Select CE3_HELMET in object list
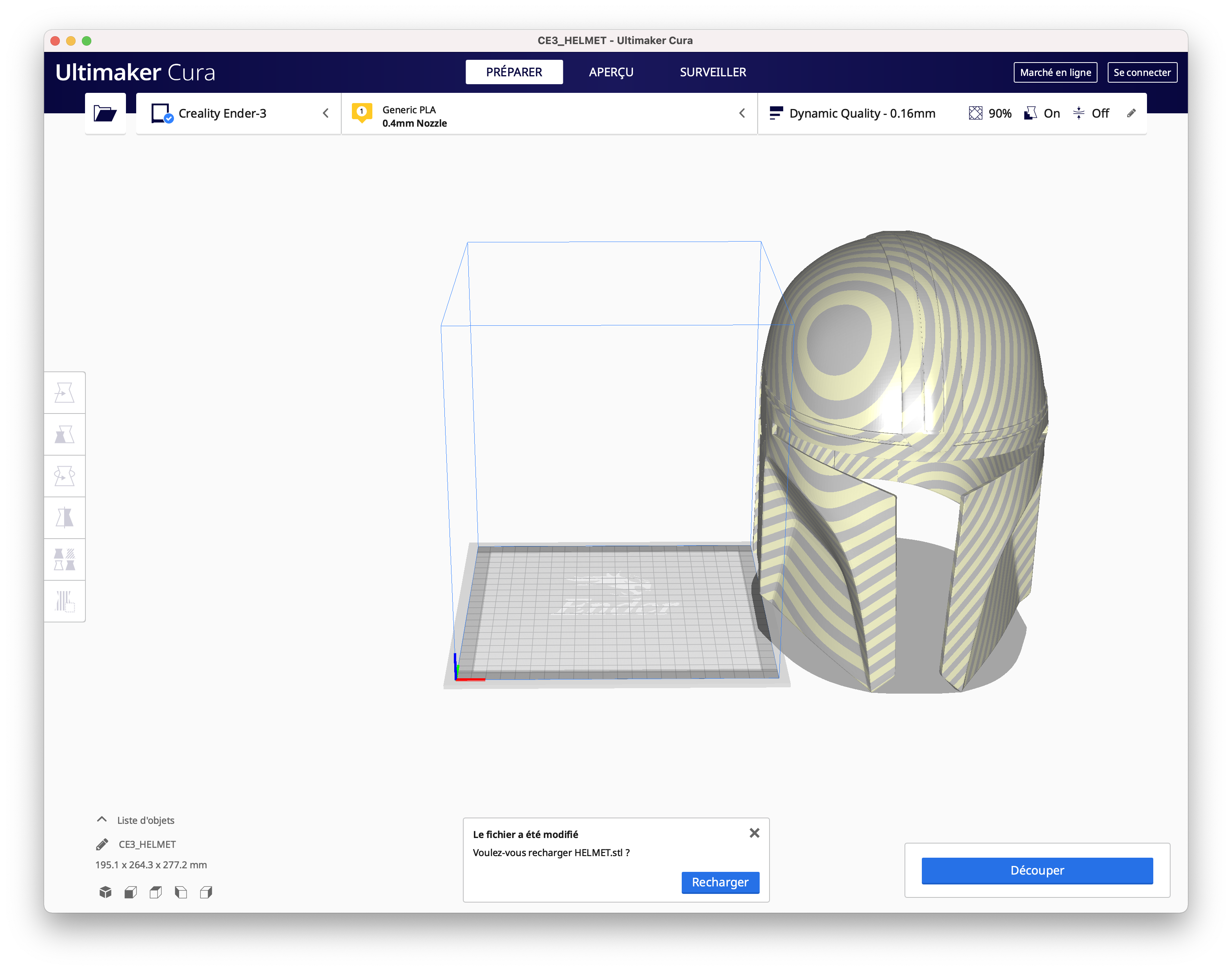 pyautogui.click(x=147, y=844)
